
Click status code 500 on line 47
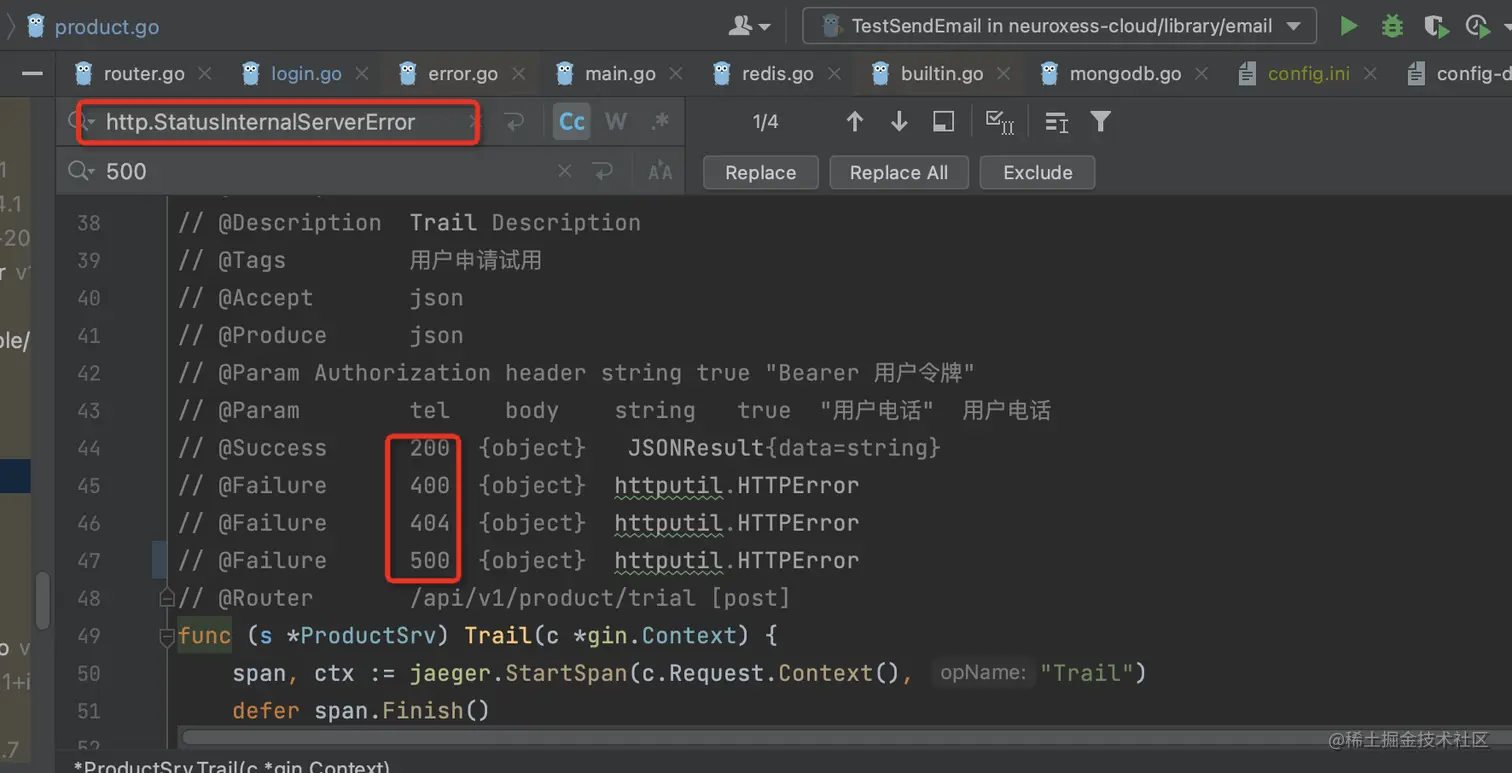pos(430,561)
